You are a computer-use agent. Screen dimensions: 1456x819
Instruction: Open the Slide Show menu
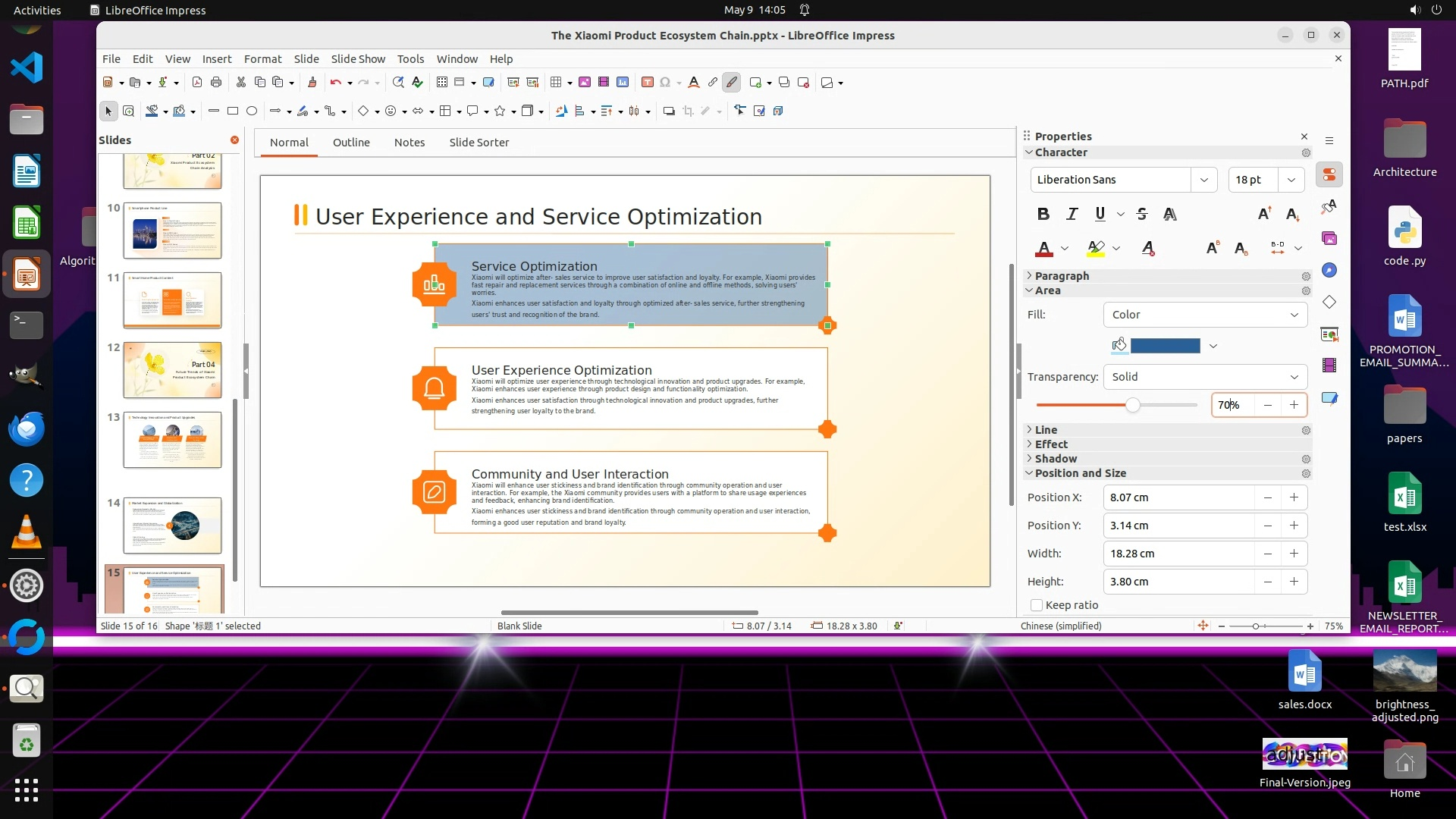point(357,59)
